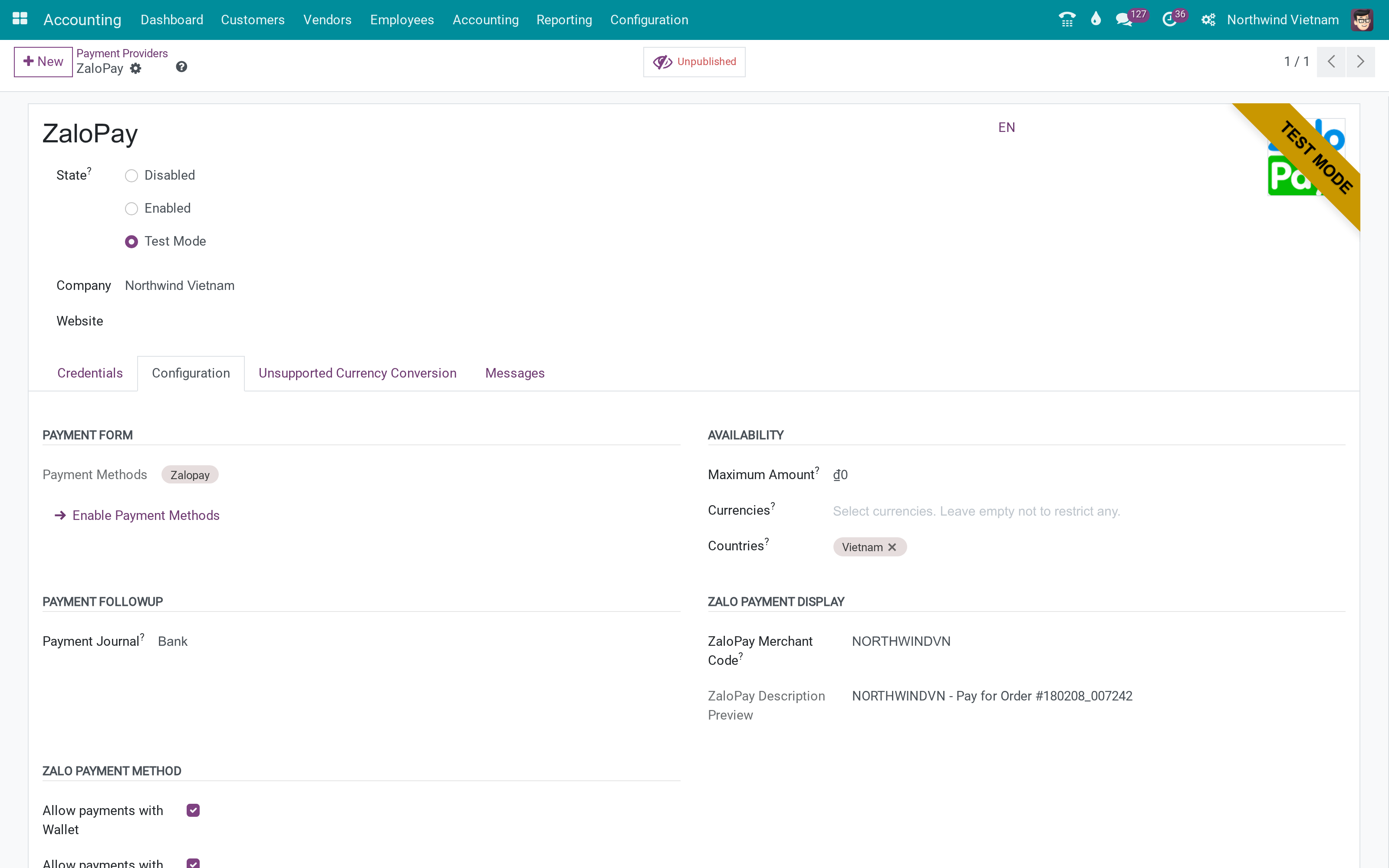This screenshot has width=1389, height=868.
Task: Open the Customers menu
Action: click(253, 20)
